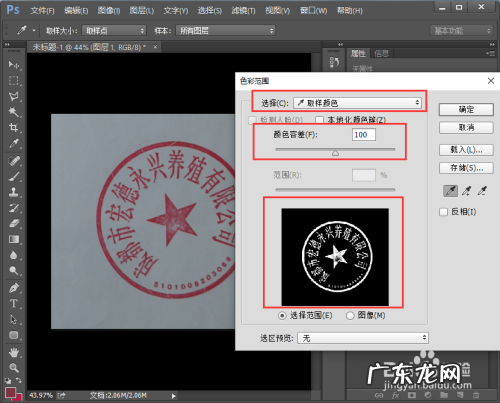Screen dimensions: 500x403
Task: Open the eyedropper tool preset picker arrow
Action: (34, 31)
